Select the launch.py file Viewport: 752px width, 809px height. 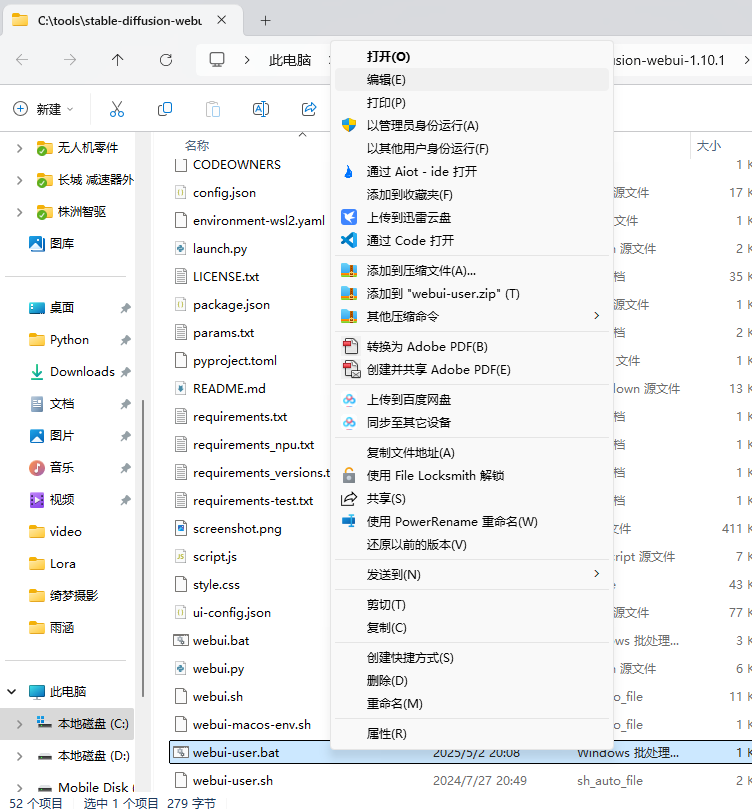(x=220, y=249)
